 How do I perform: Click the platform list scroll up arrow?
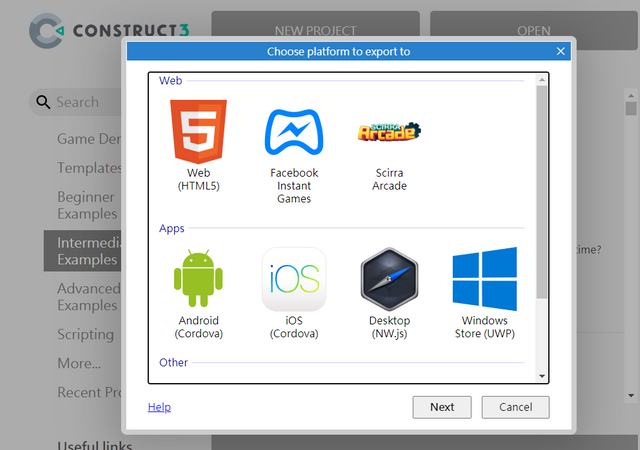[x=542, y=80]
